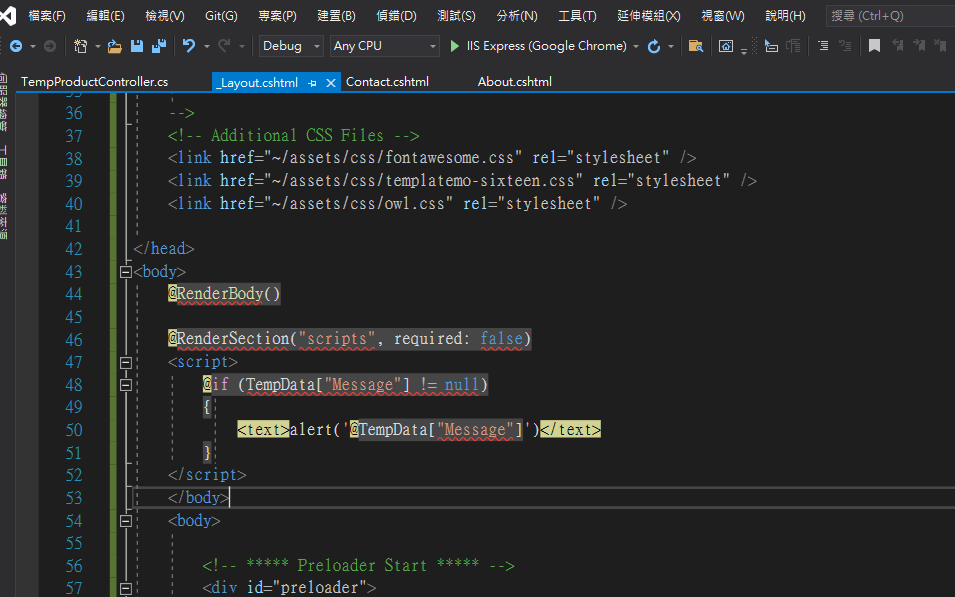Click the element selection cursor icon
Image resolution: width=955 pixels, height=597 pixels.
pyautogui.click(x=771, y=46)
